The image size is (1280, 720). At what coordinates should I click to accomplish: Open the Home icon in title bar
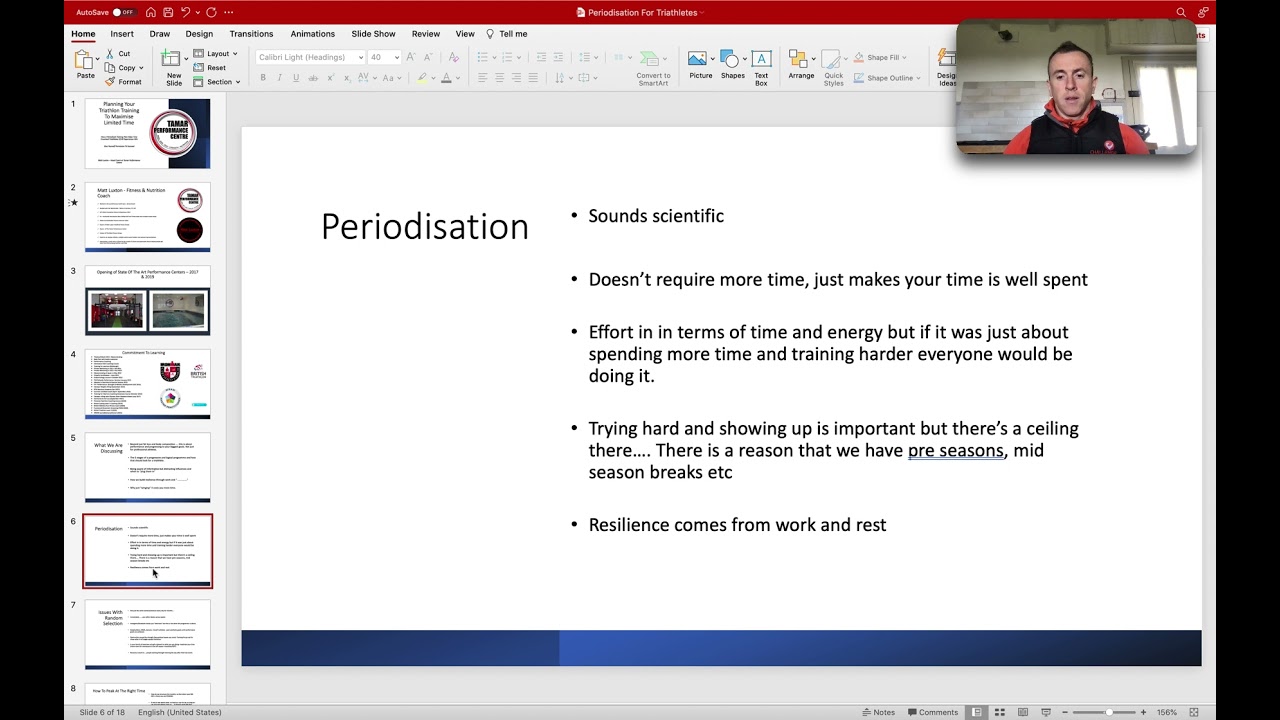[x=151, y=12]
